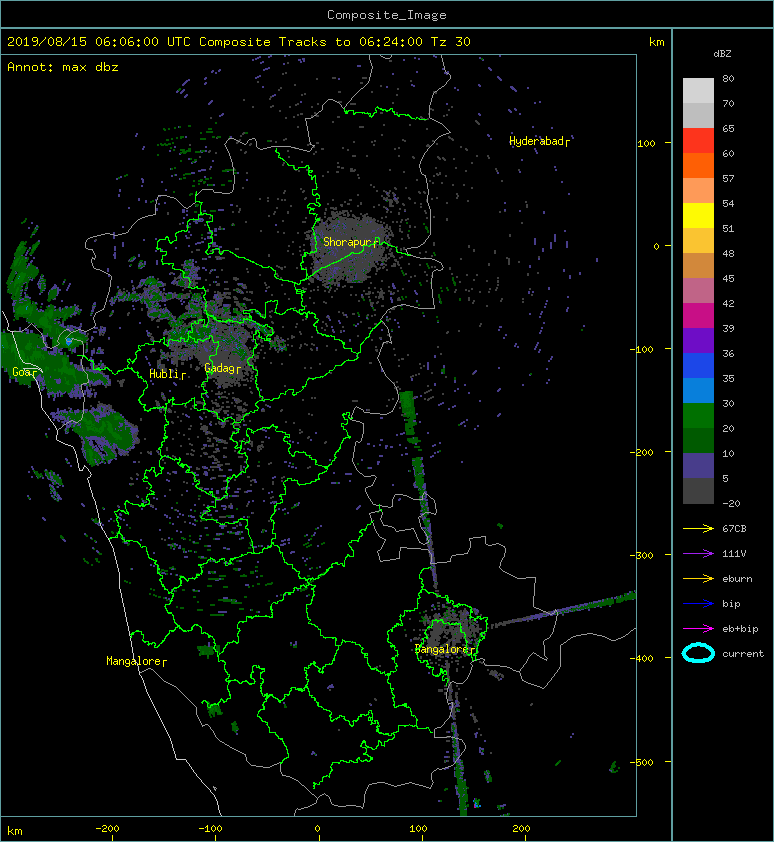Select the bright yellow 51-54 dBZ band

point(698,216)
